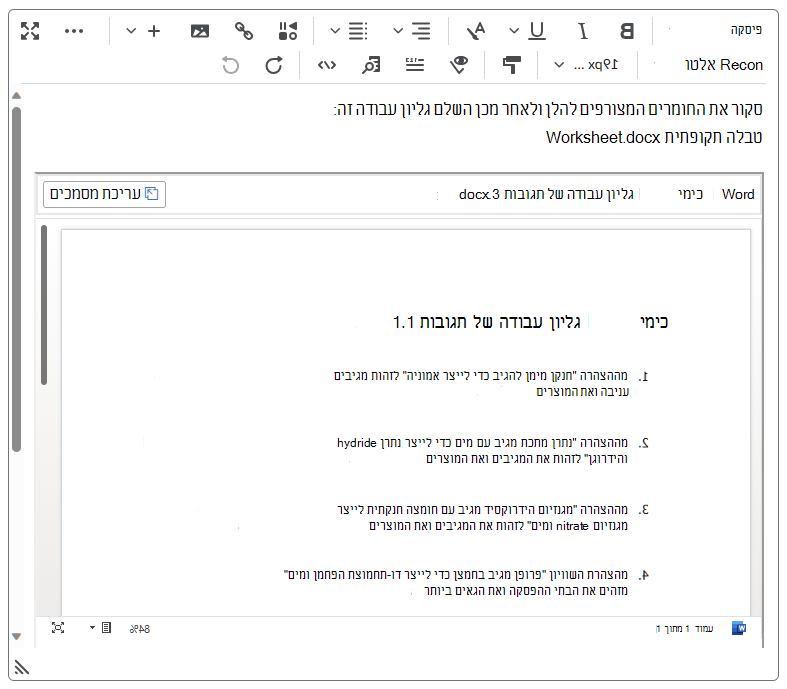
Task: Click the list formatting icon
Action: tap(358, 31)
